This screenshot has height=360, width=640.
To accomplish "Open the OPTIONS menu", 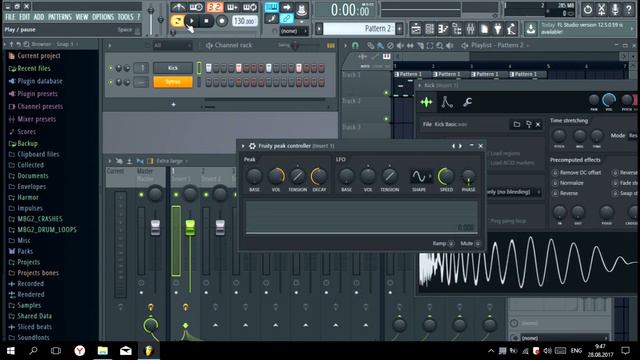I will [x=103, y=17].
